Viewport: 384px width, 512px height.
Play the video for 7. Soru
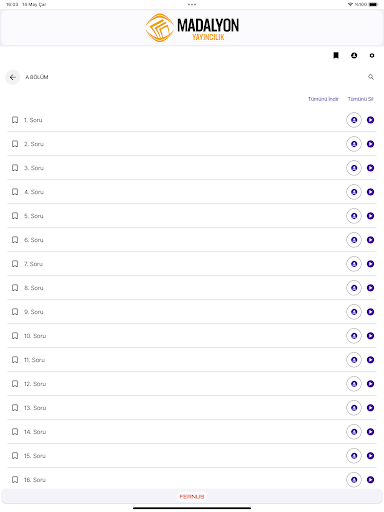click(370, 264)
